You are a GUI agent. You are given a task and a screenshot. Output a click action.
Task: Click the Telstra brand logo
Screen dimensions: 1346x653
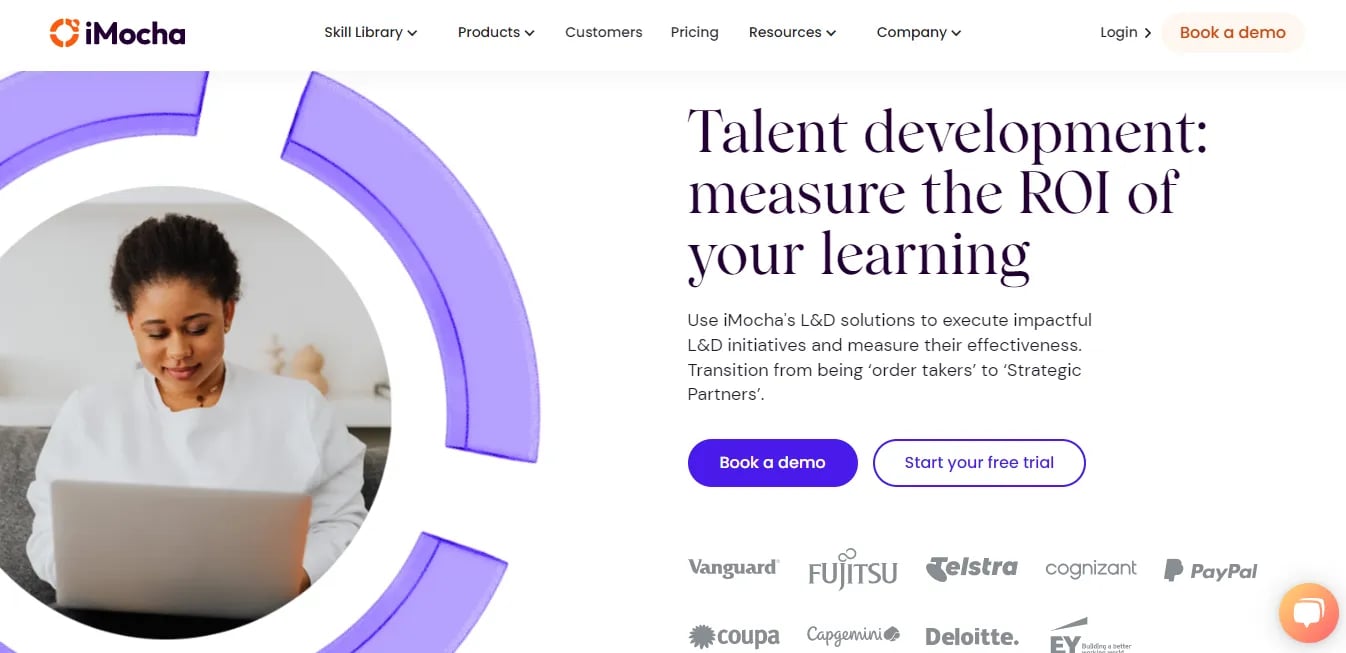pos(971,566)
